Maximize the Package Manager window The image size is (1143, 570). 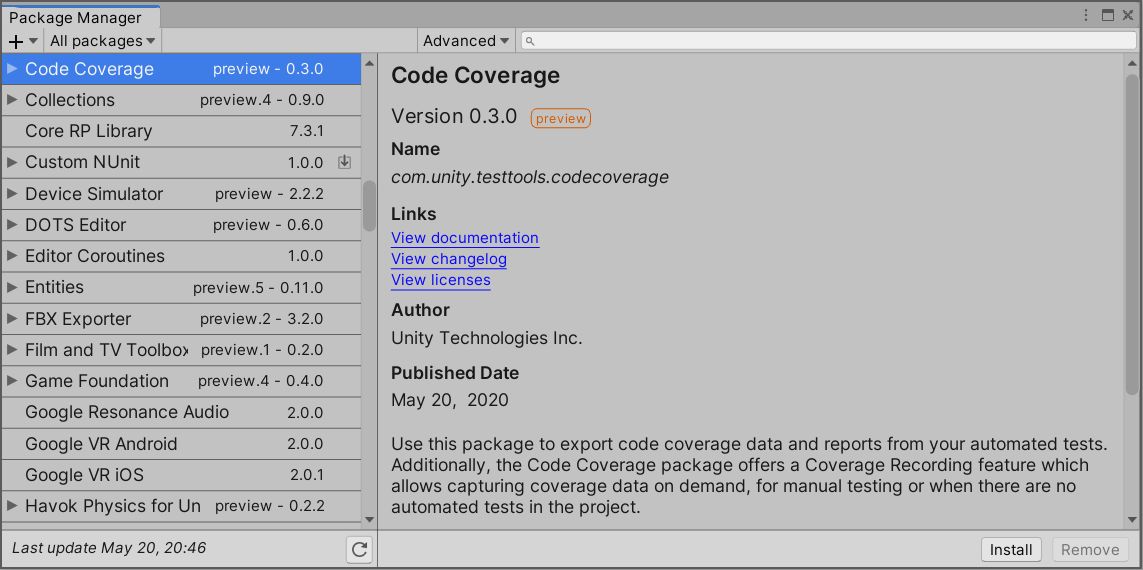1108,15
